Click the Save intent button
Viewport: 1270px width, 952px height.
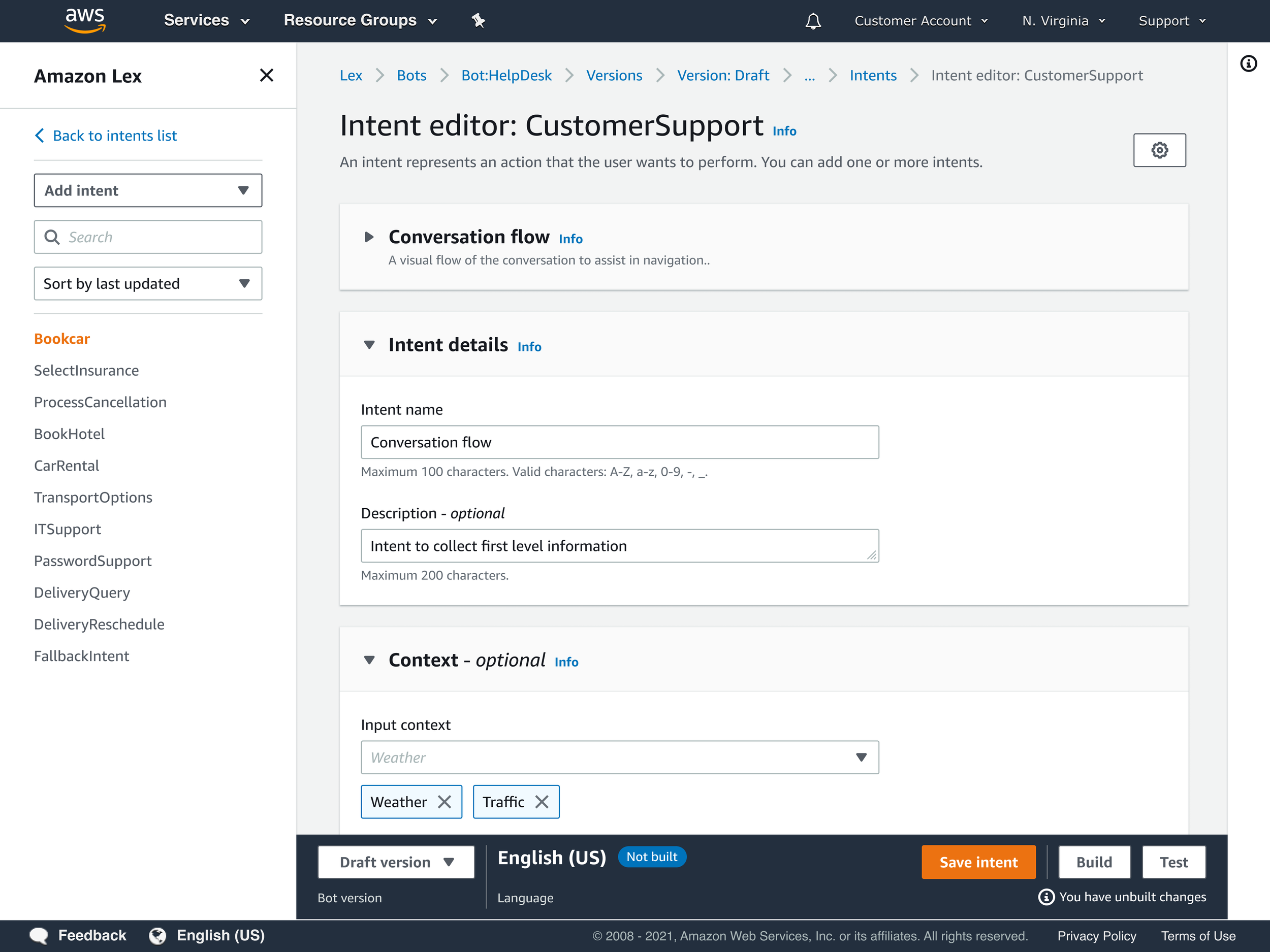pyautogui.click(x=978, y=862)
